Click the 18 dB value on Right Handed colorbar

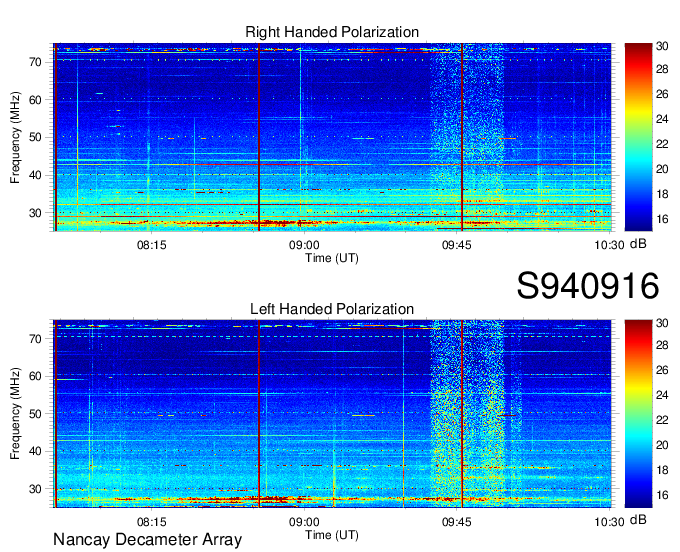[662, 194]
